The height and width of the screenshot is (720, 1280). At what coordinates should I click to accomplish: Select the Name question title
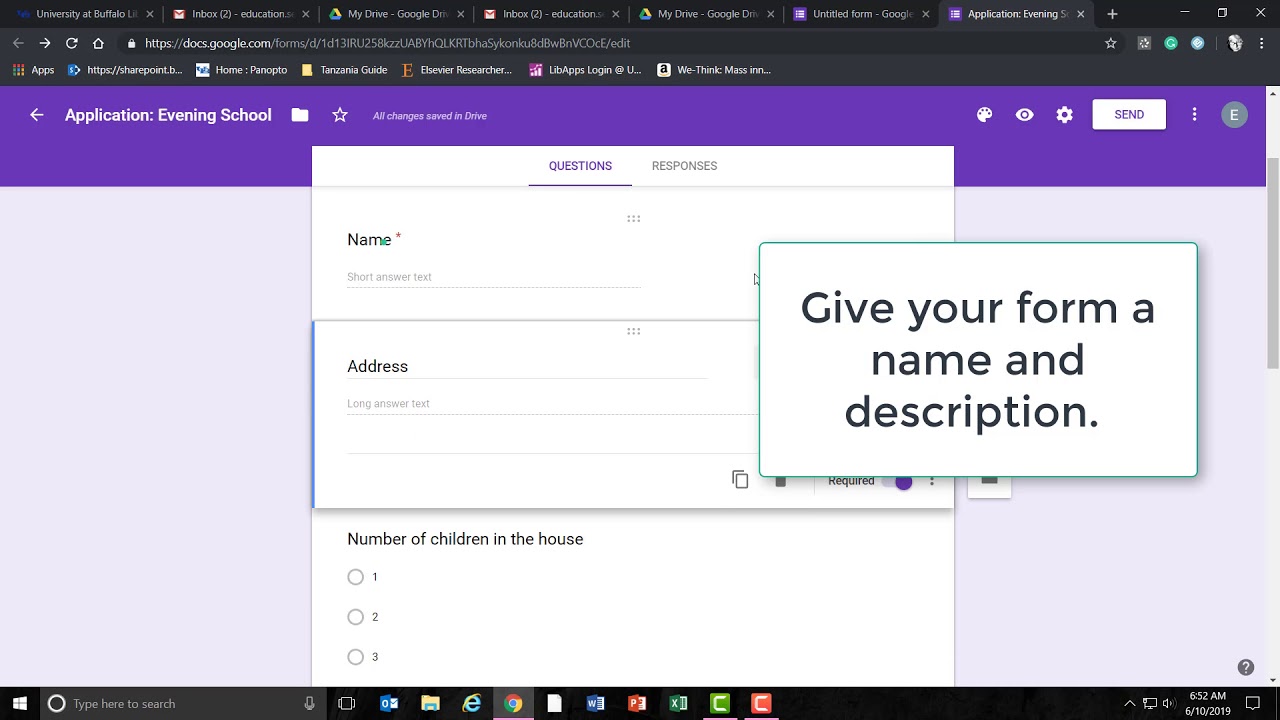click(369, 240)
